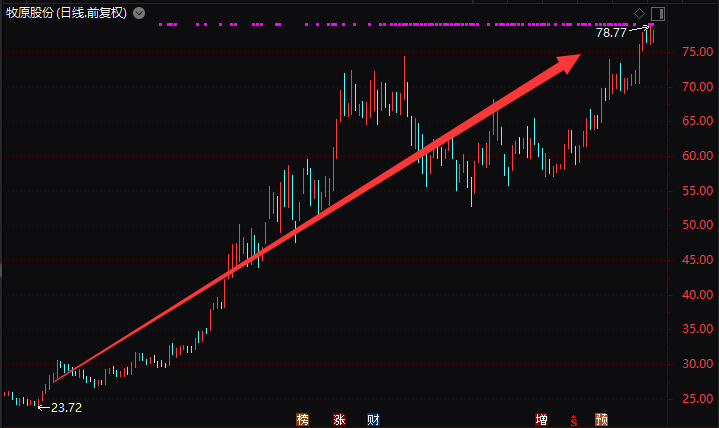
Task: Toggle the side panel layout icon
Action: [658, 14]
